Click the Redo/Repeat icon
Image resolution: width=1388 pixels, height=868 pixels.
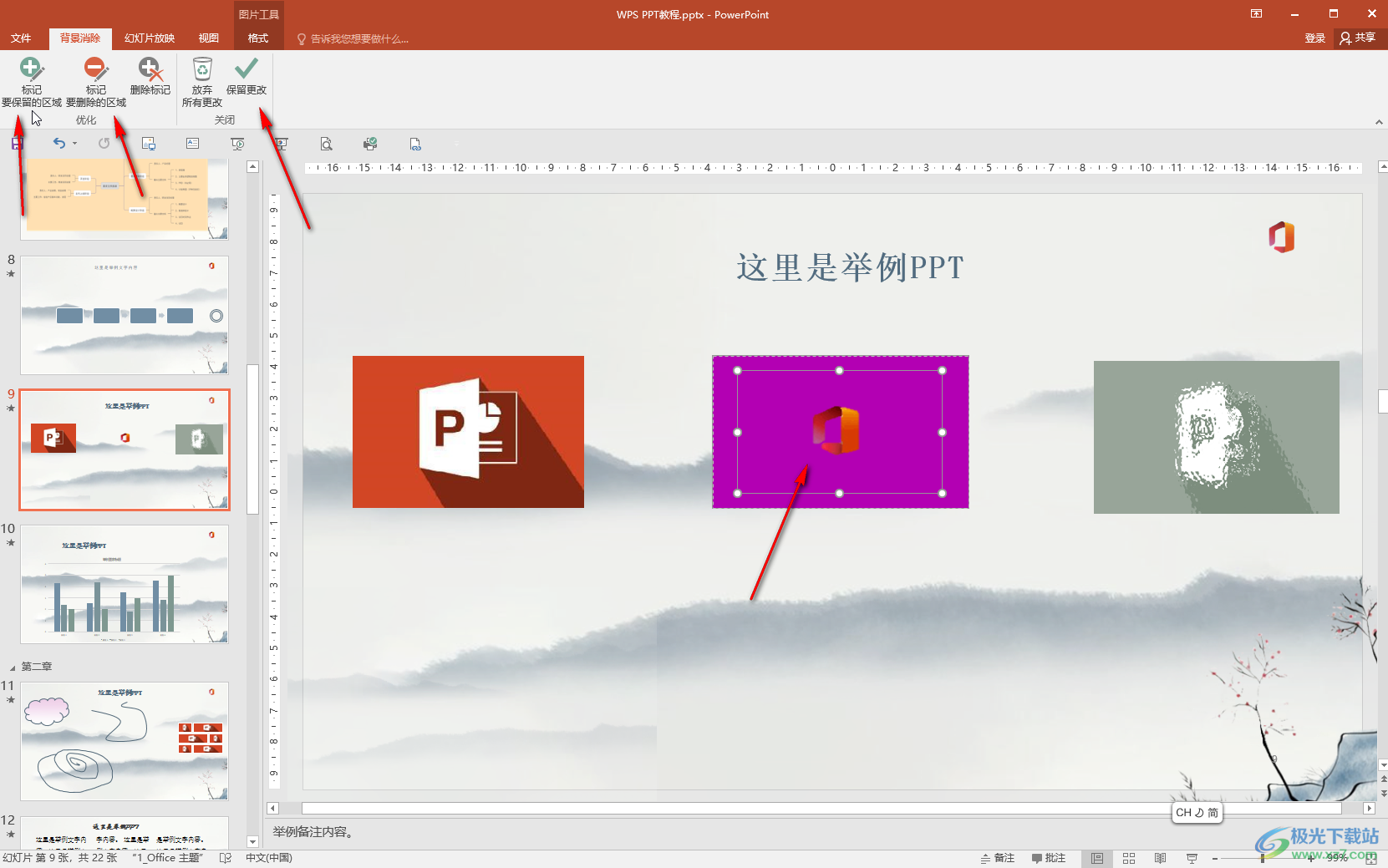(104, 144)
